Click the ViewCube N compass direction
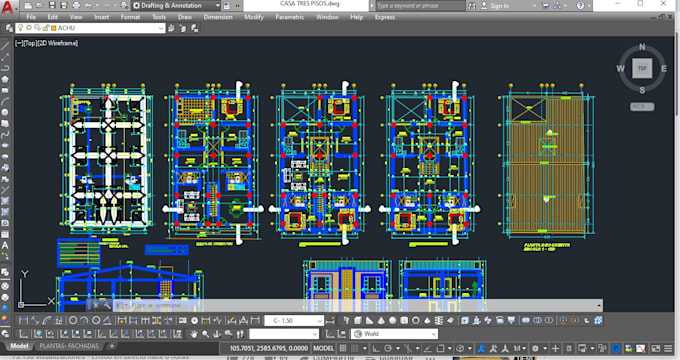680x360 pixels. coord(642,47)
